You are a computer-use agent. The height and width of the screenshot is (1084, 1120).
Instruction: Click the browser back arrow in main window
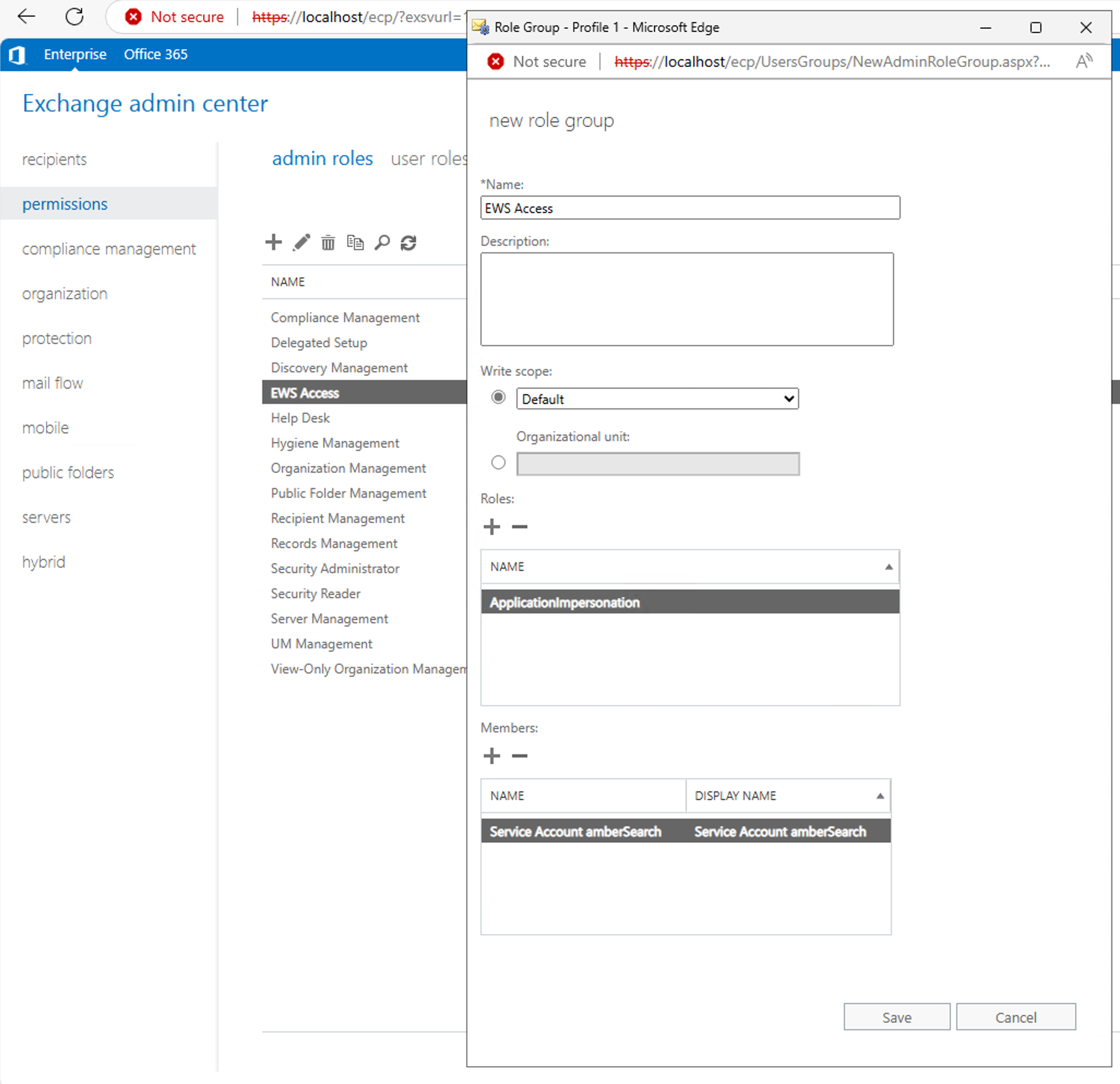[27, 16]
